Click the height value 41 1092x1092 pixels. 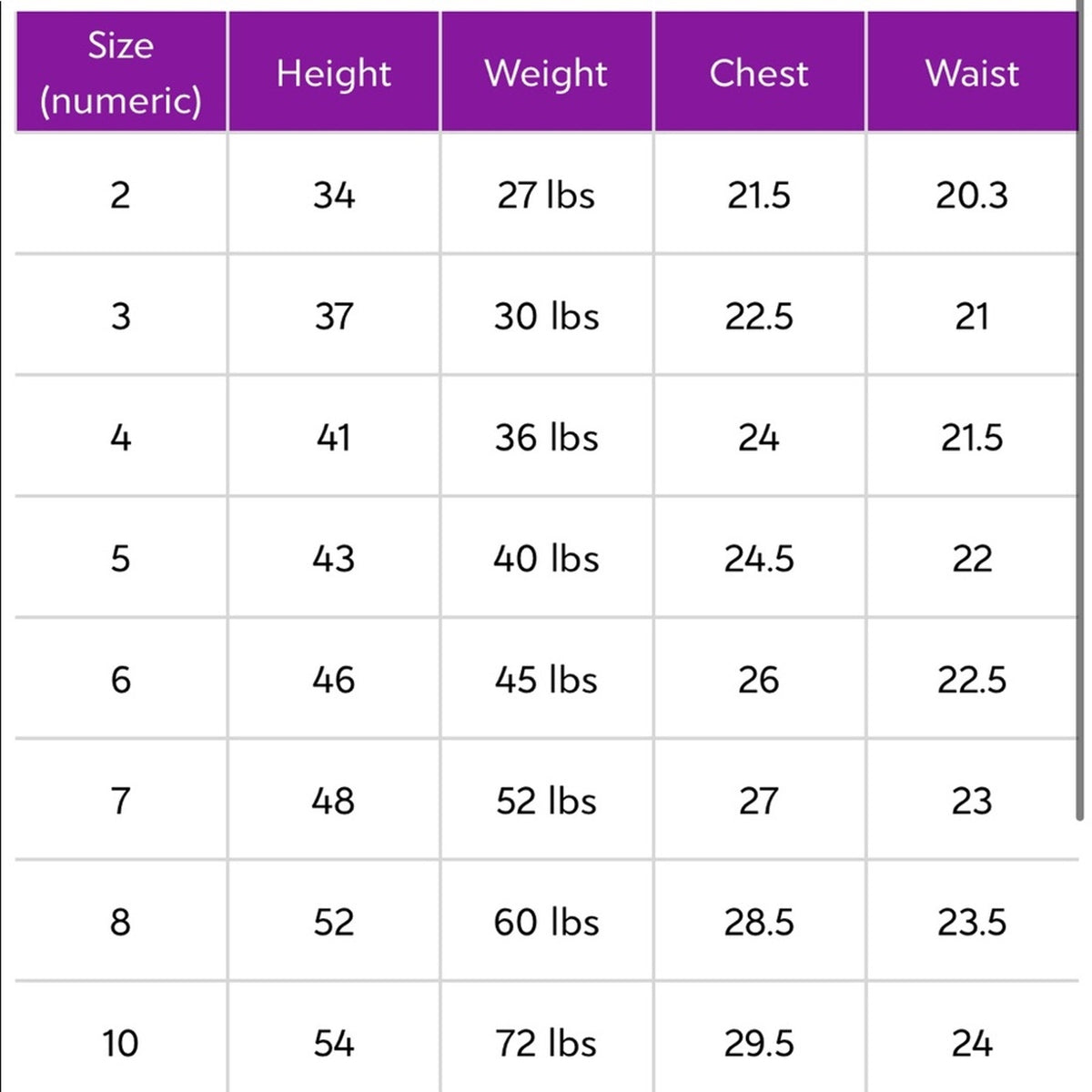334,437
